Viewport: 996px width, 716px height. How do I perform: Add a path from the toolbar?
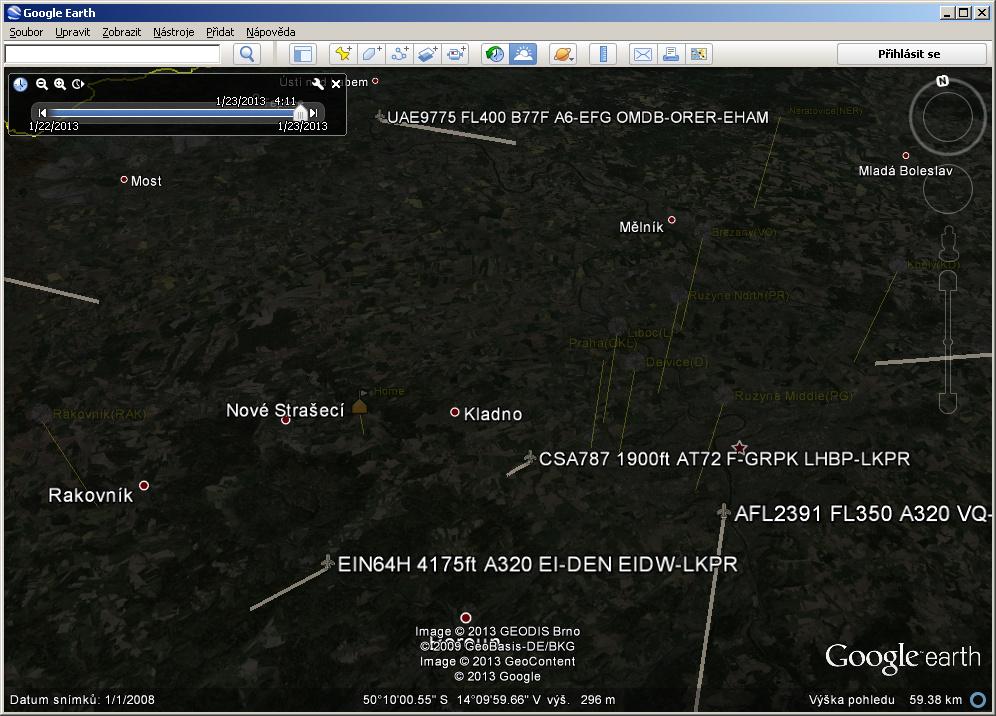pyautogui.click(x=400, y=54)
